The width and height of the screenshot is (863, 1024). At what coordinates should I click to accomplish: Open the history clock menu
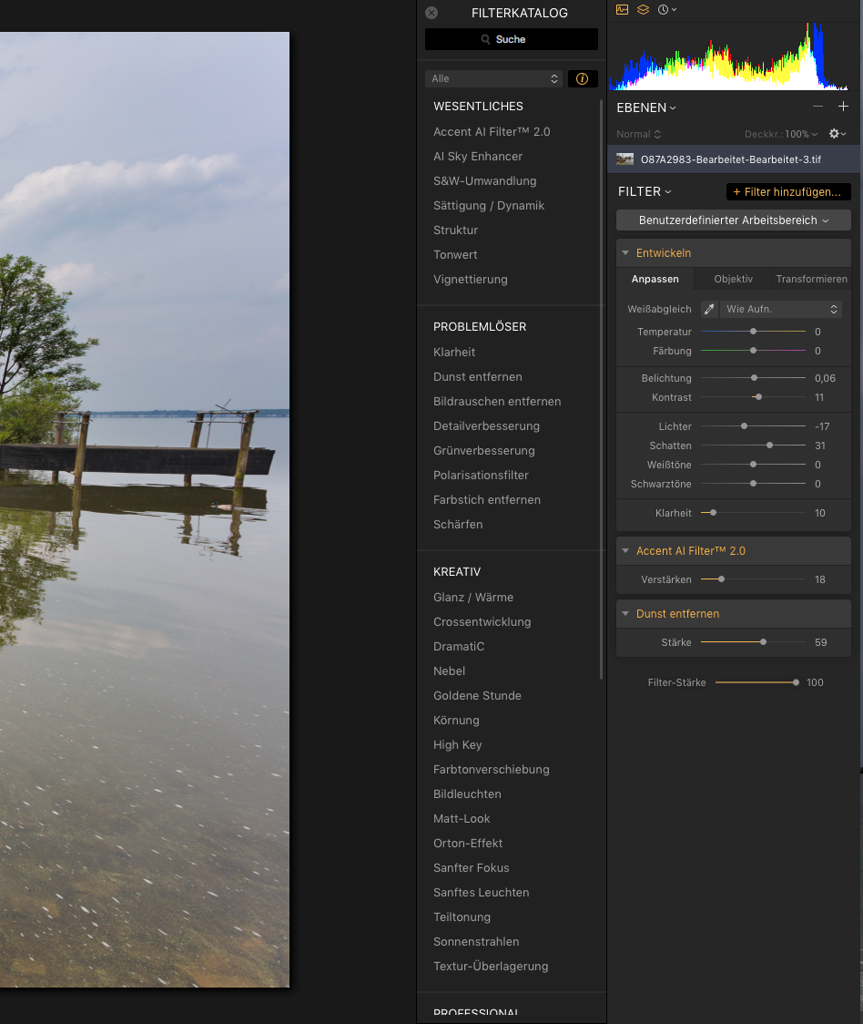(666, 9)
